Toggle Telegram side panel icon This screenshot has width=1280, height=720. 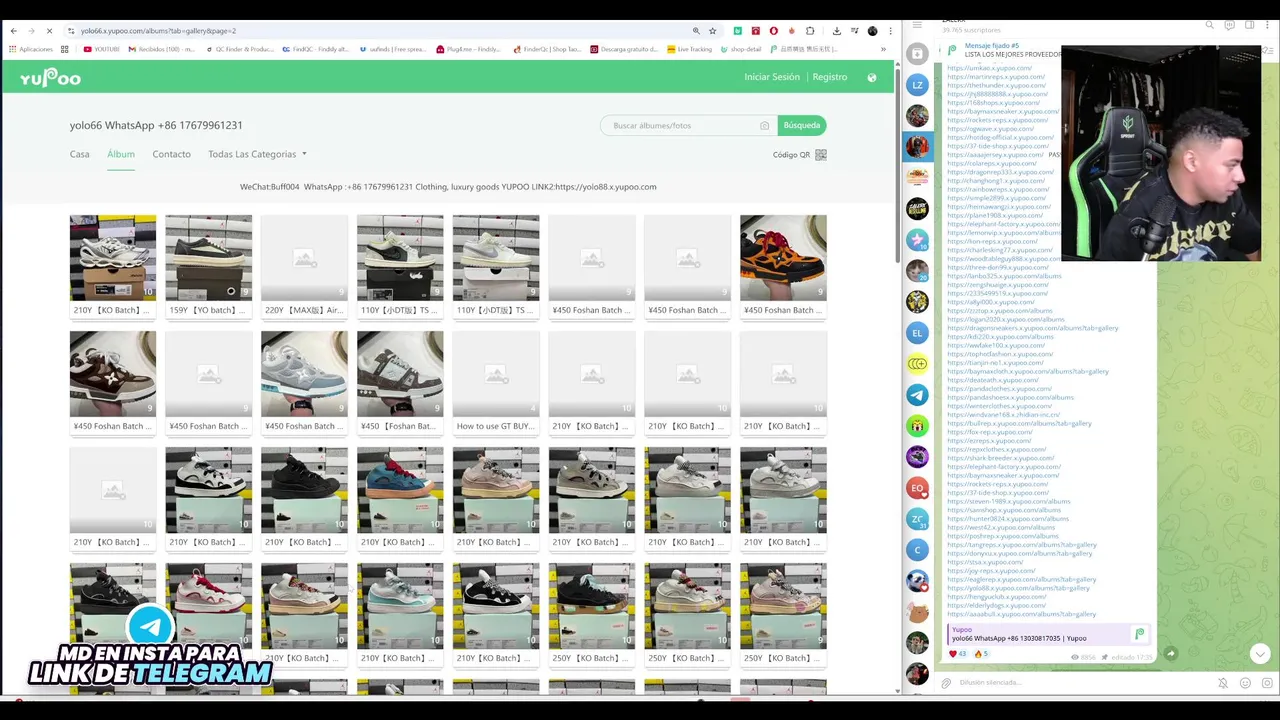pos(1249,25)
